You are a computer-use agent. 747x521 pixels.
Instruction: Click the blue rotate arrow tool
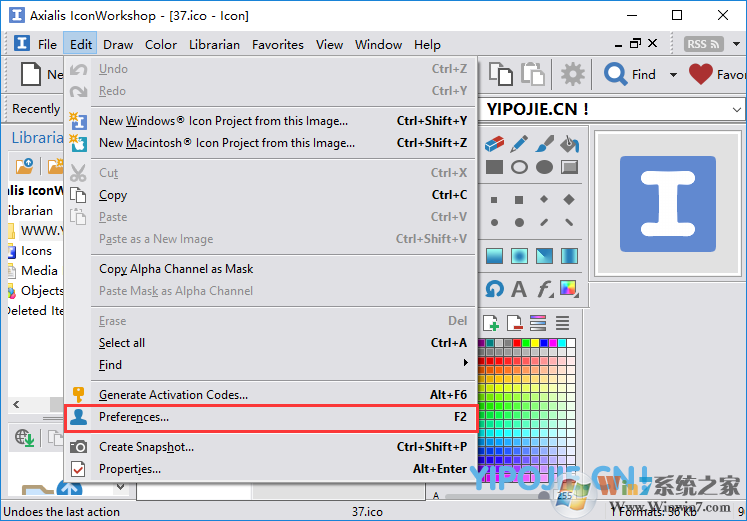click(495, 289)
